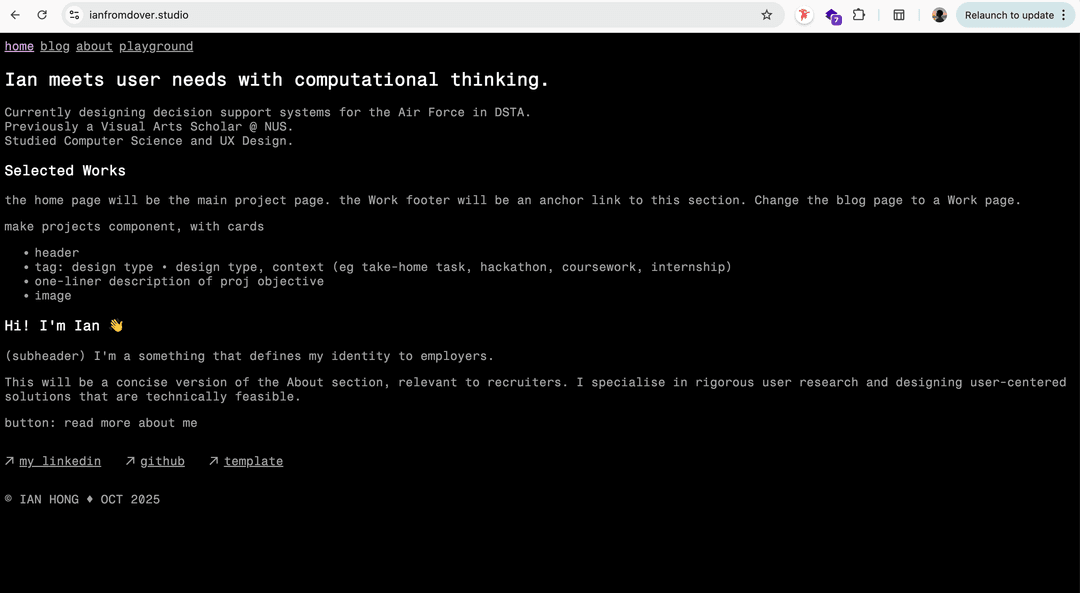
Task: Visit the github link
Action: 163,461
